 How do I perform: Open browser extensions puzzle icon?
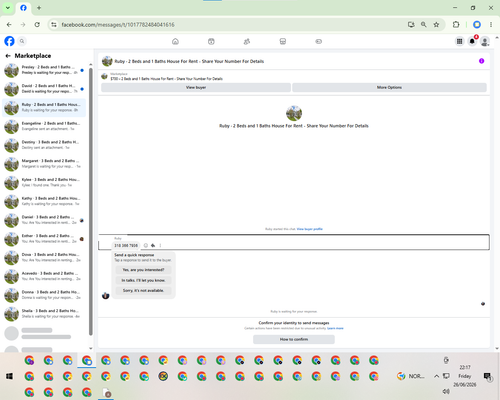(x=456, y=25)
